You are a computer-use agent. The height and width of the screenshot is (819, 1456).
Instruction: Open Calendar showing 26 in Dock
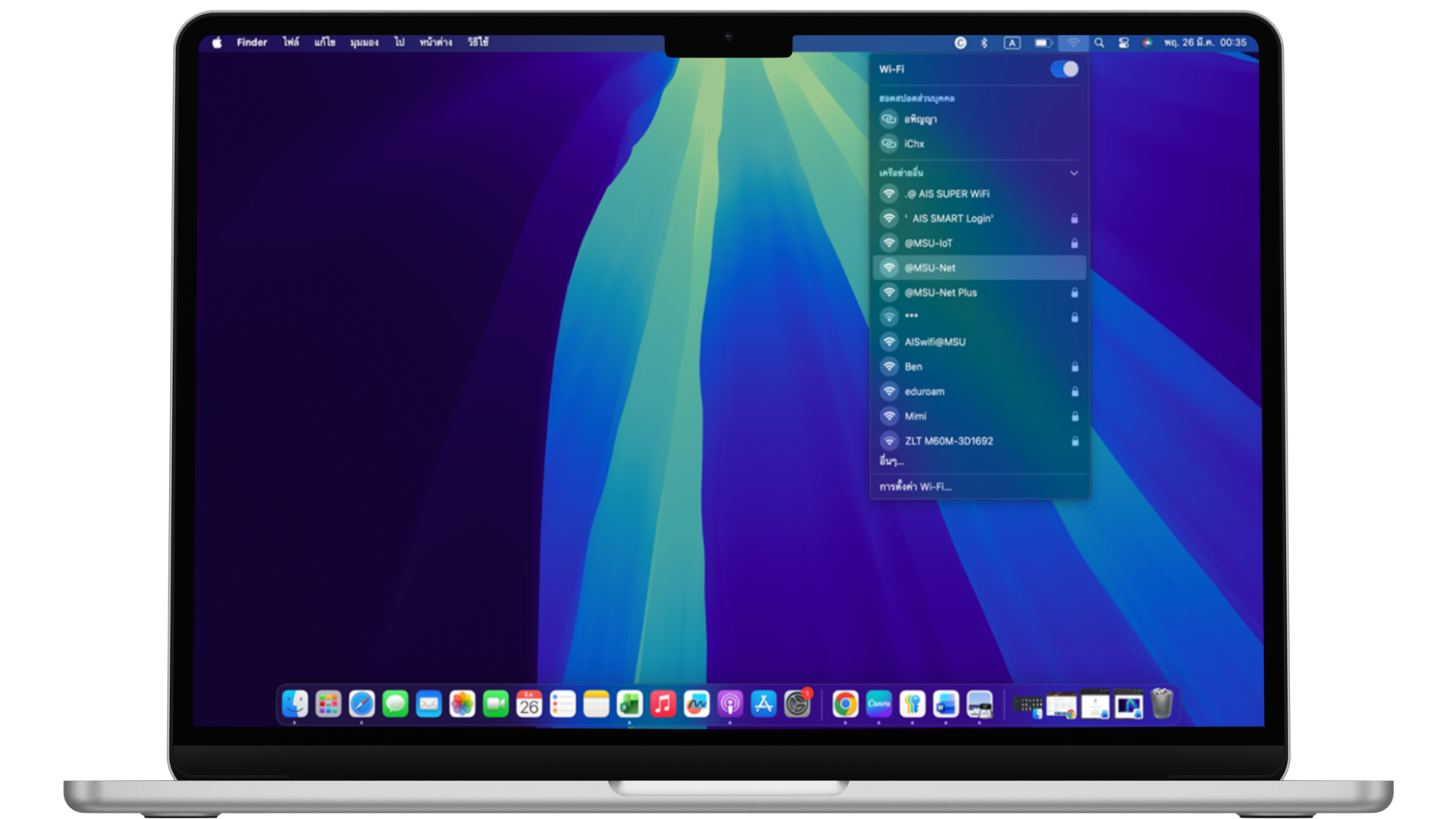click(529, 704)
